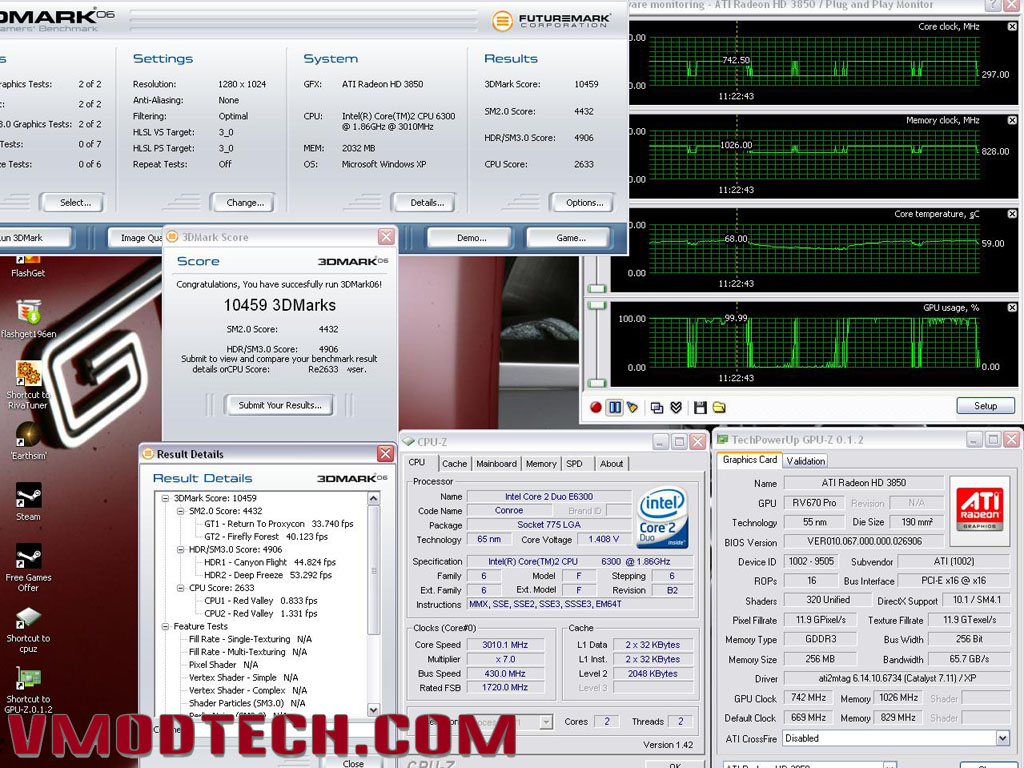
Task: Click the floppy disk save icon
Action: [x=700, y=408]
